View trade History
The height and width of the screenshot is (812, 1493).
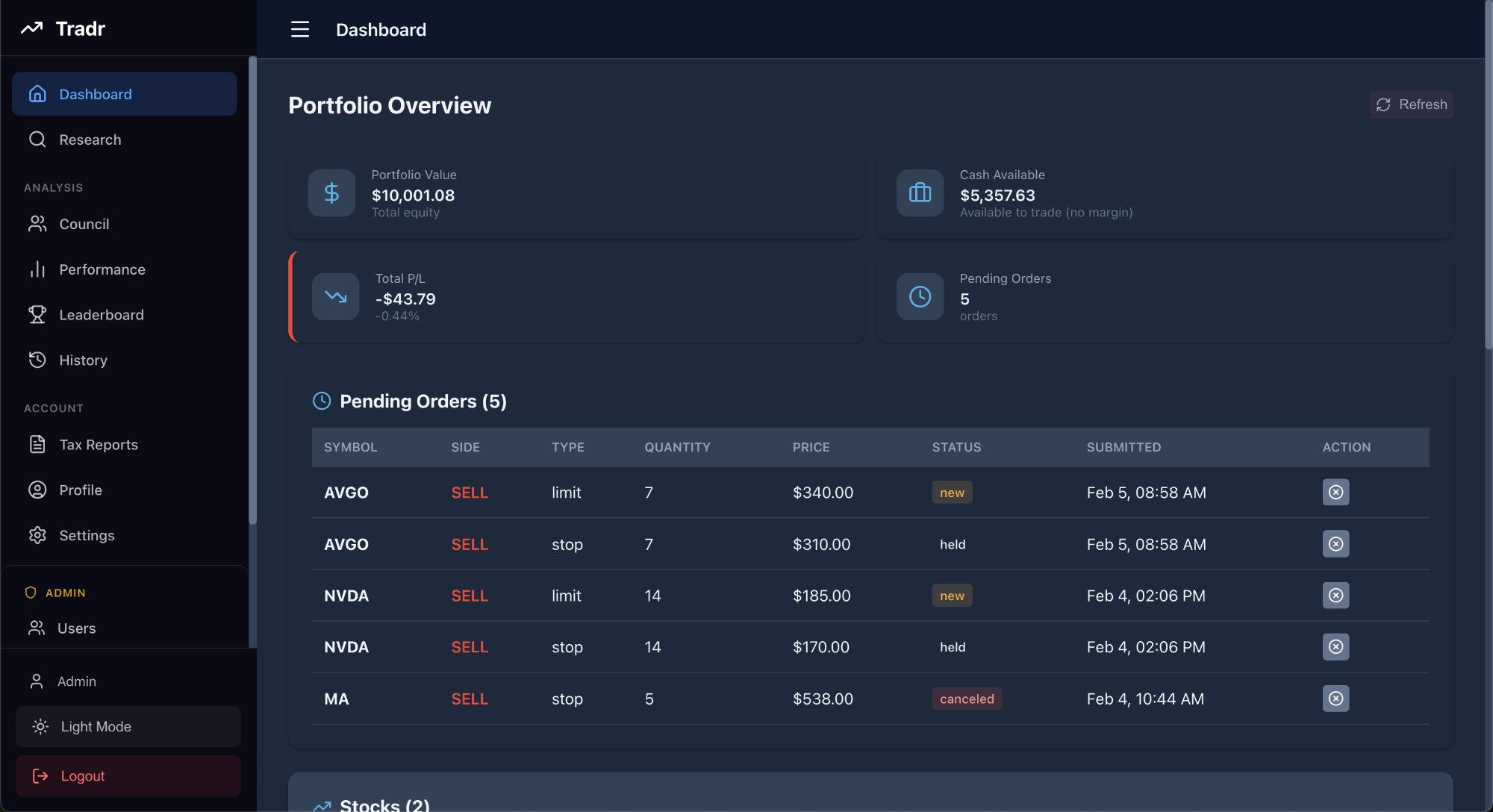click(x=83, y=360)
